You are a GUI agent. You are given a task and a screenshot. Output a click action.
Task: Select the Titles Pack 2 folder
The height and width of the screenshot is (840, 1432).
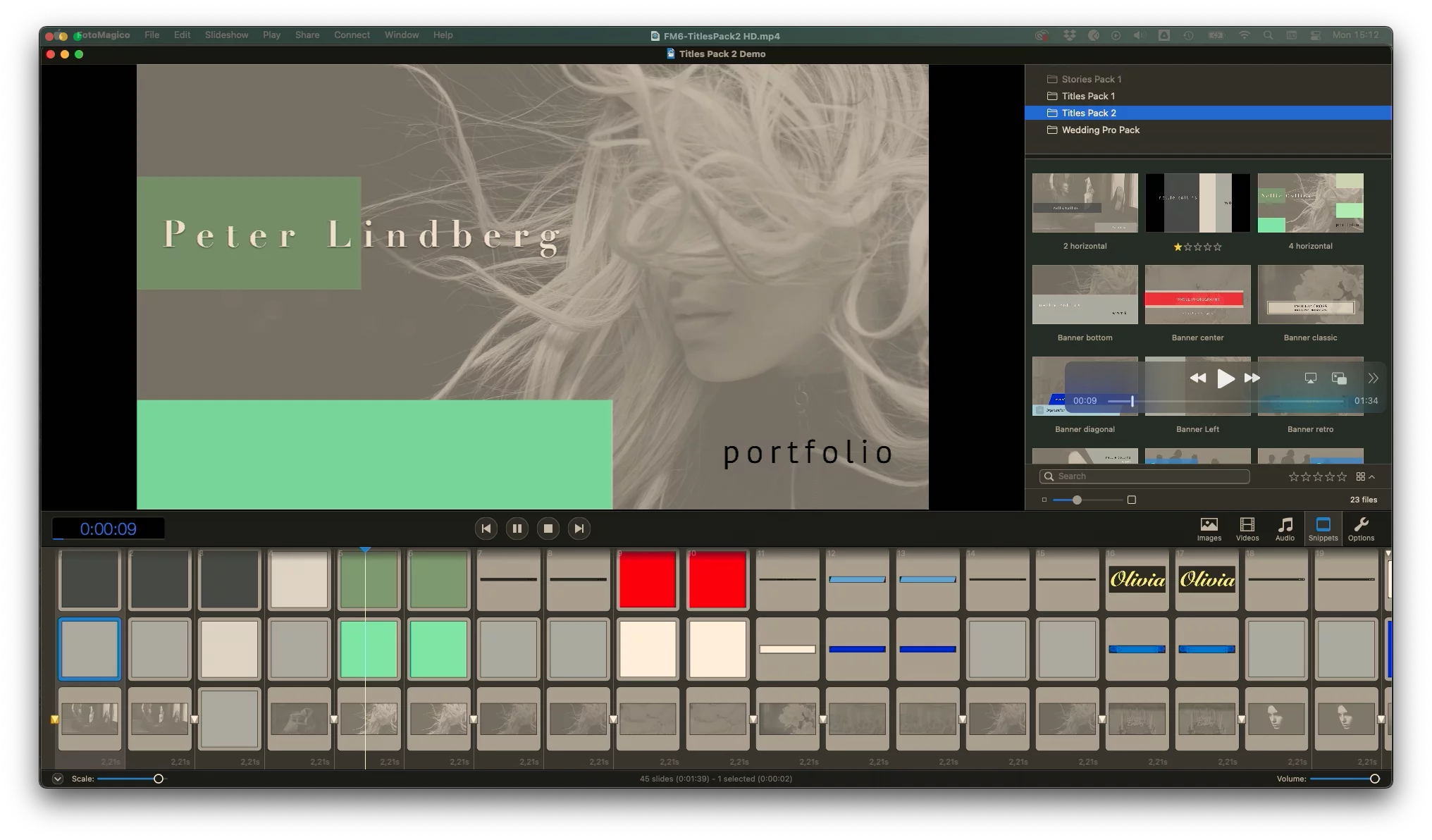pos(1208,113)
